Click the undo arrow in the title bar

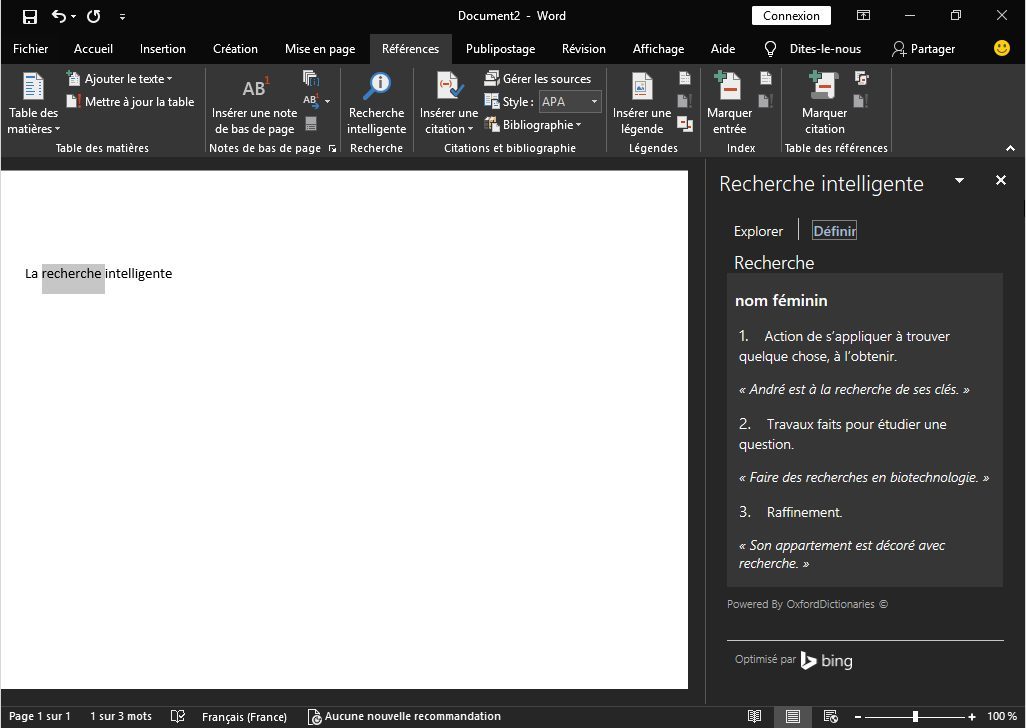coord(59,16)
